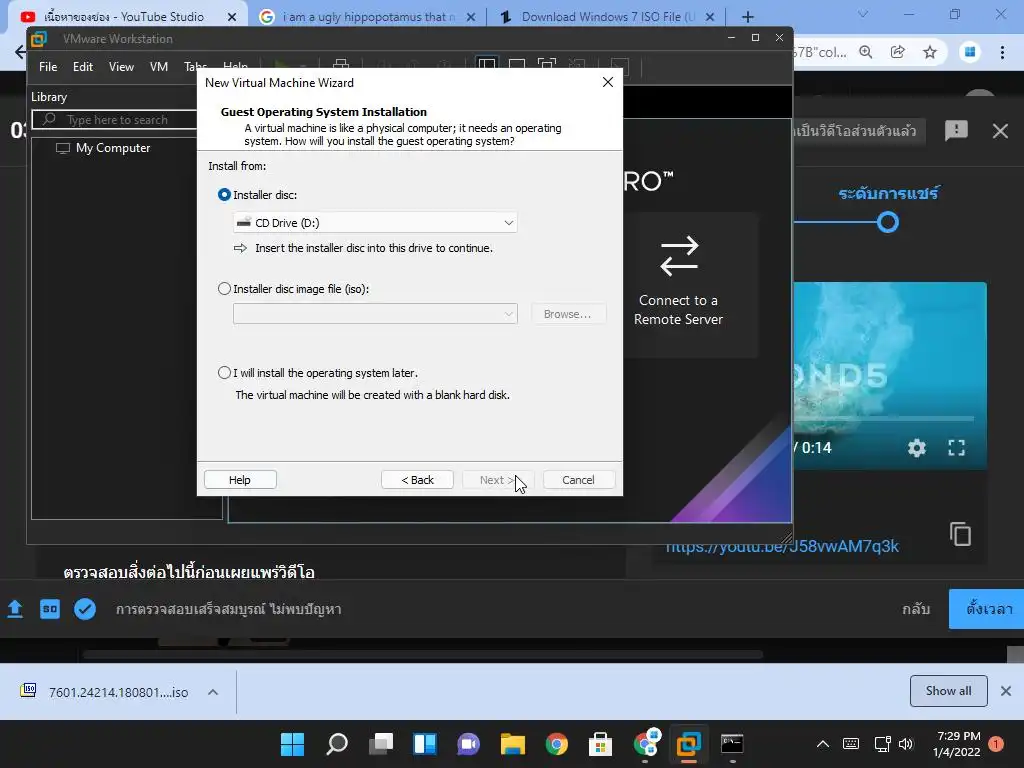
Task: Go back with the < Back button
Action: tap(417, 480)
